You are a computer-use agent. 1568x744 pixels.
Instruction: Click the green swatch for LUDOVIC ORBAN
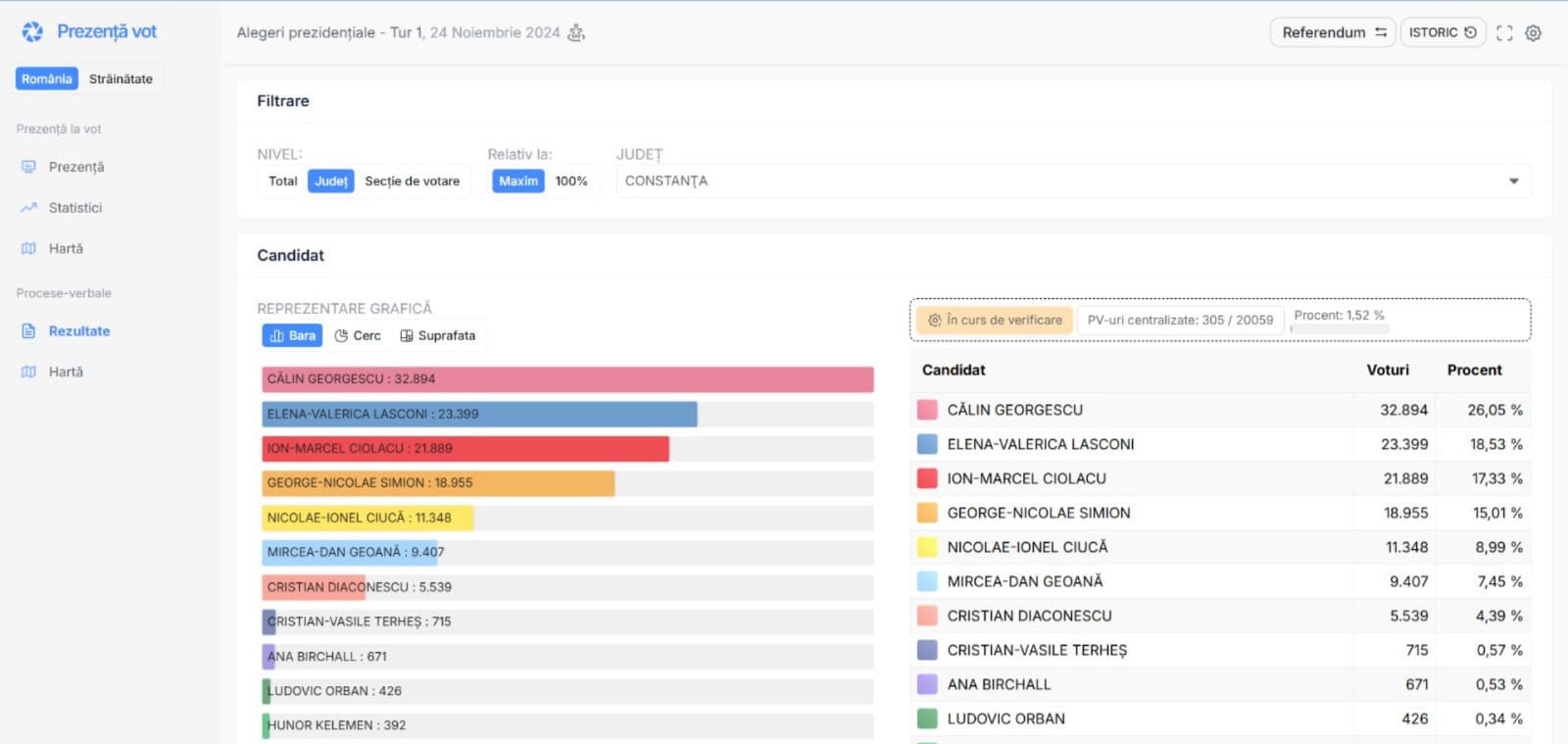[927, 719]
